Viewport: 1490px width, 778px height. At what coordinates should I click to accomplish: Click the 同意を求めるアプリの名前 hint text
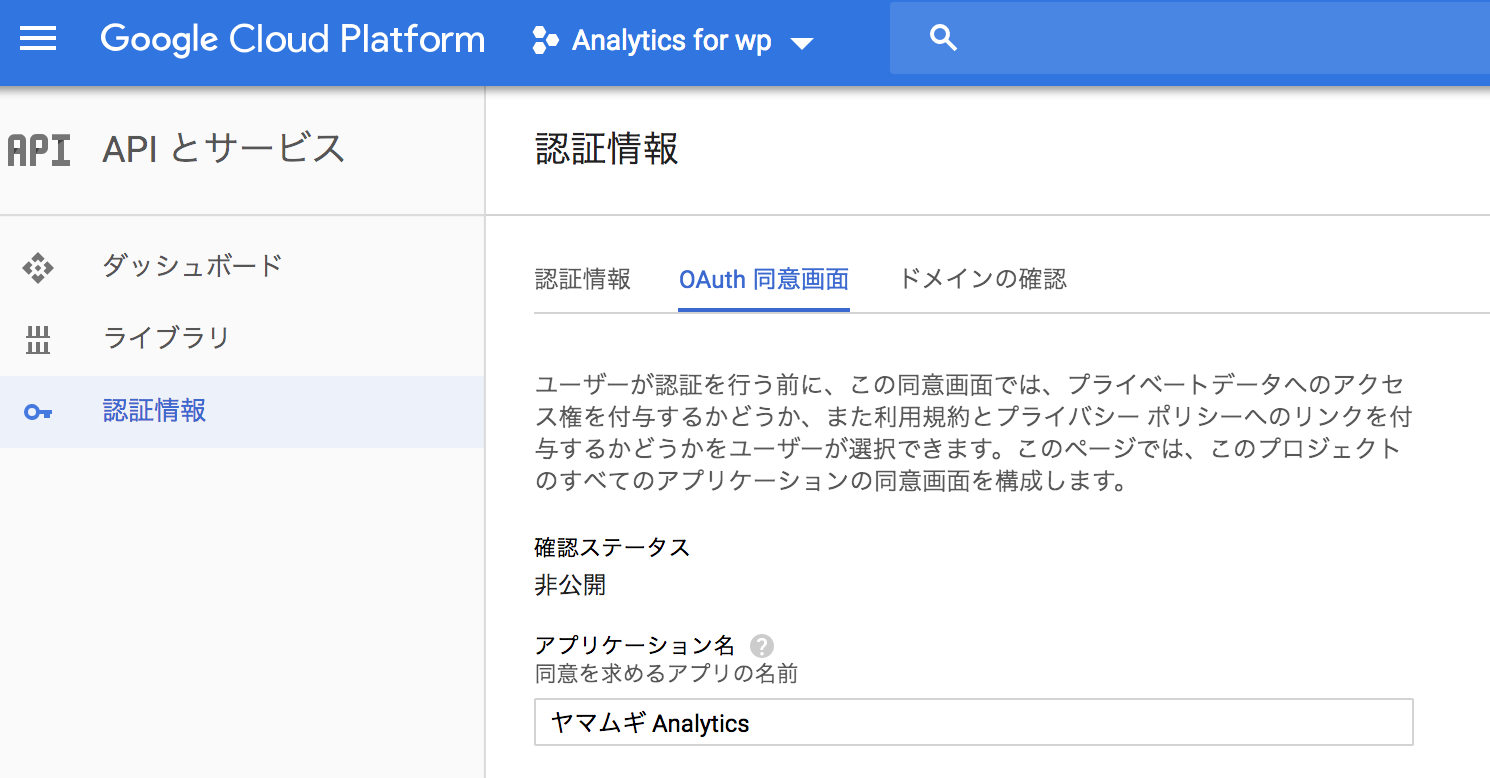(x=666, y=674)
